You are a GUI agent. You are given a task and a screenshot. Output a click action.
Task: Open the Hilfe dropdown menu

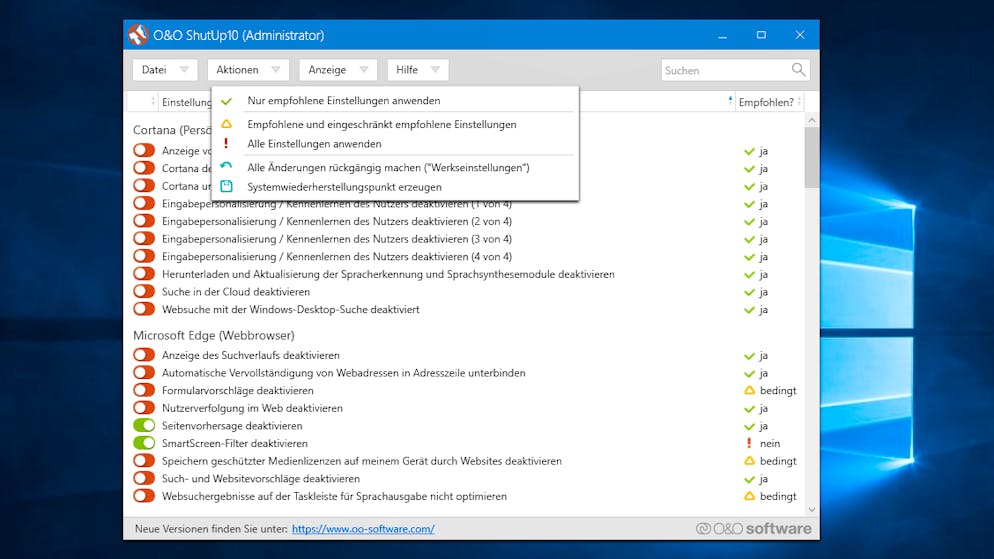point(418,70)
